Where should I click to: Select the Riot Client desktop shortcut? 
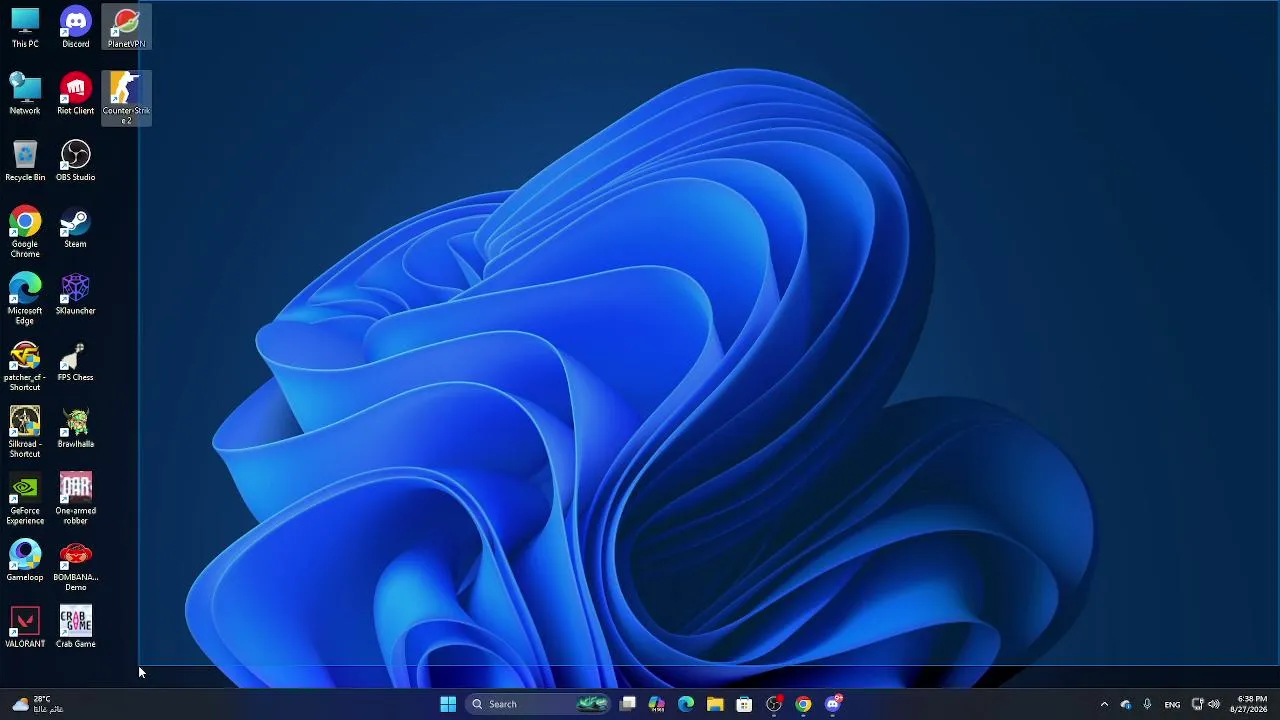click(x=75, y=95)
